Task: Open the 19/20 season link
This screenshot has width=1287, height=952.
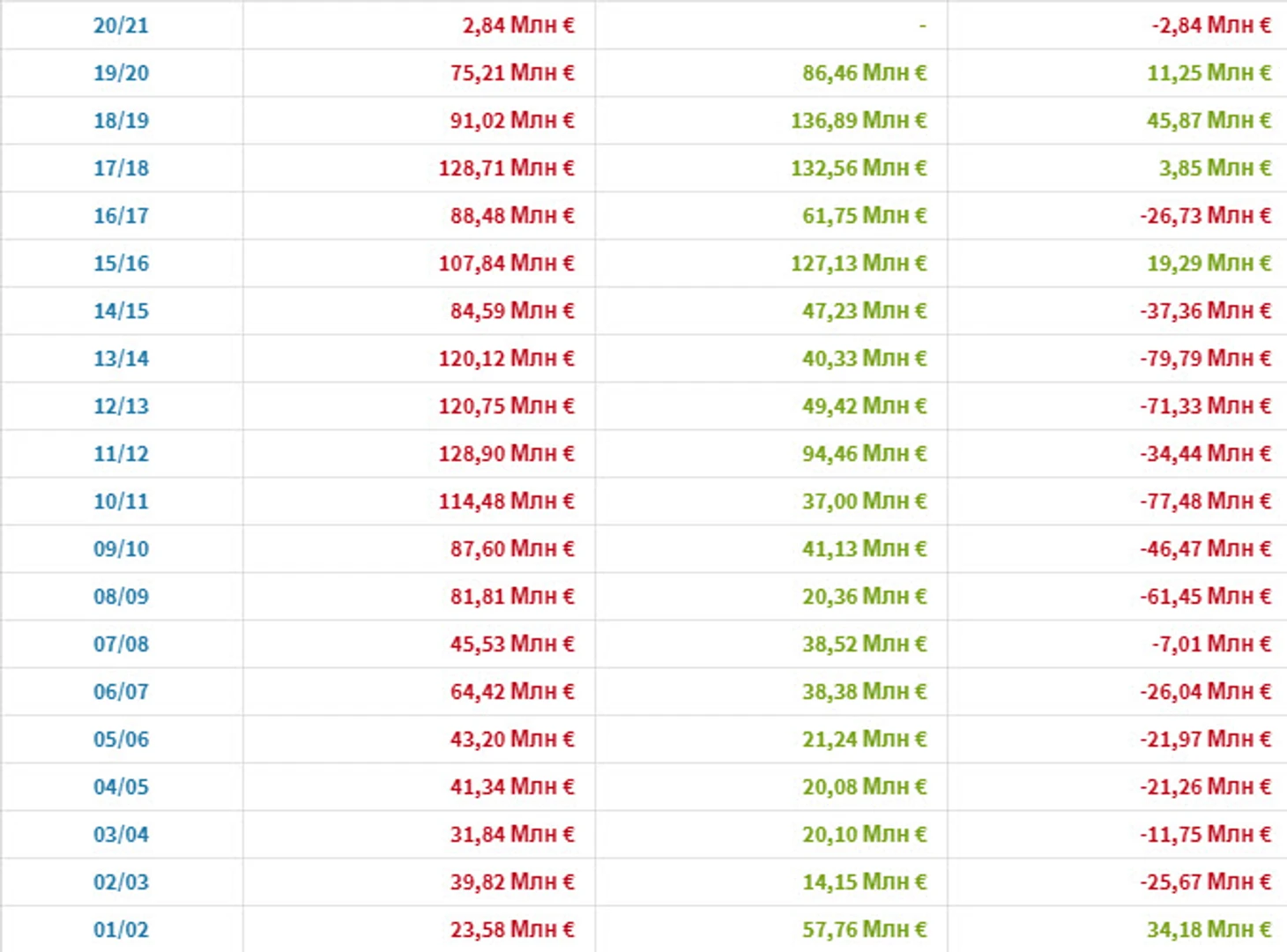Action: tap(121, 73)
